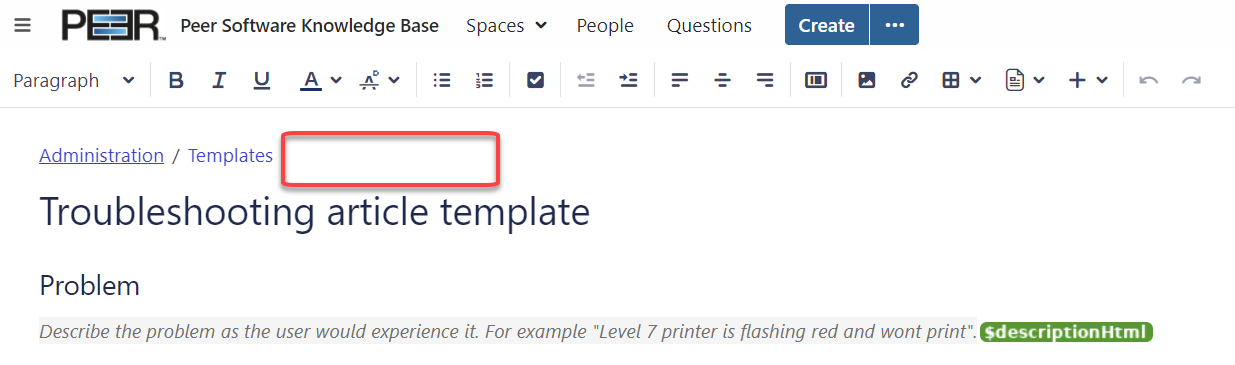Image resolution: width=1235 pixels, height=365 pixels.
Task: Click the more formatting icon
Action: coord(369,80)
